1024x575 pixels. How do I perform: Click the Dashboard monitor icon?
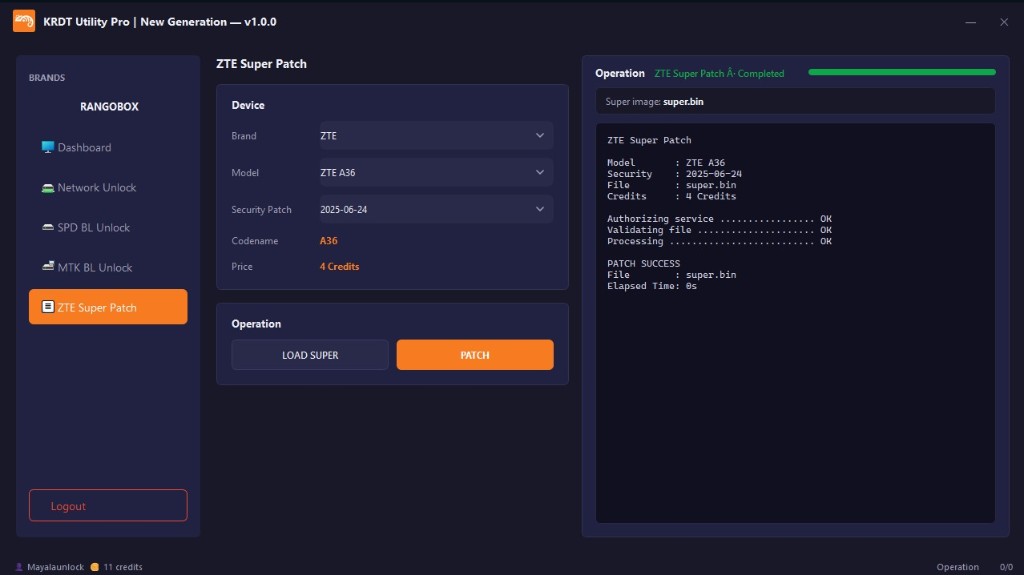click(x=48, y=147)
